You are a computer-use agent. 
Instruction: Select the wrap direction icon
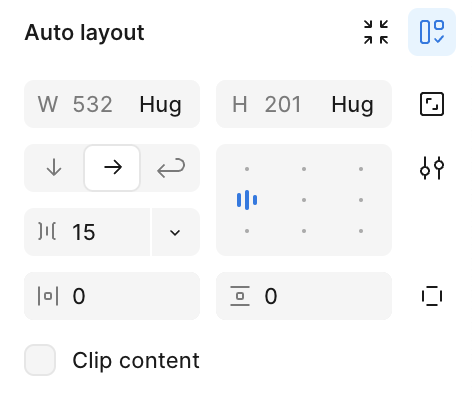[171, 168]
